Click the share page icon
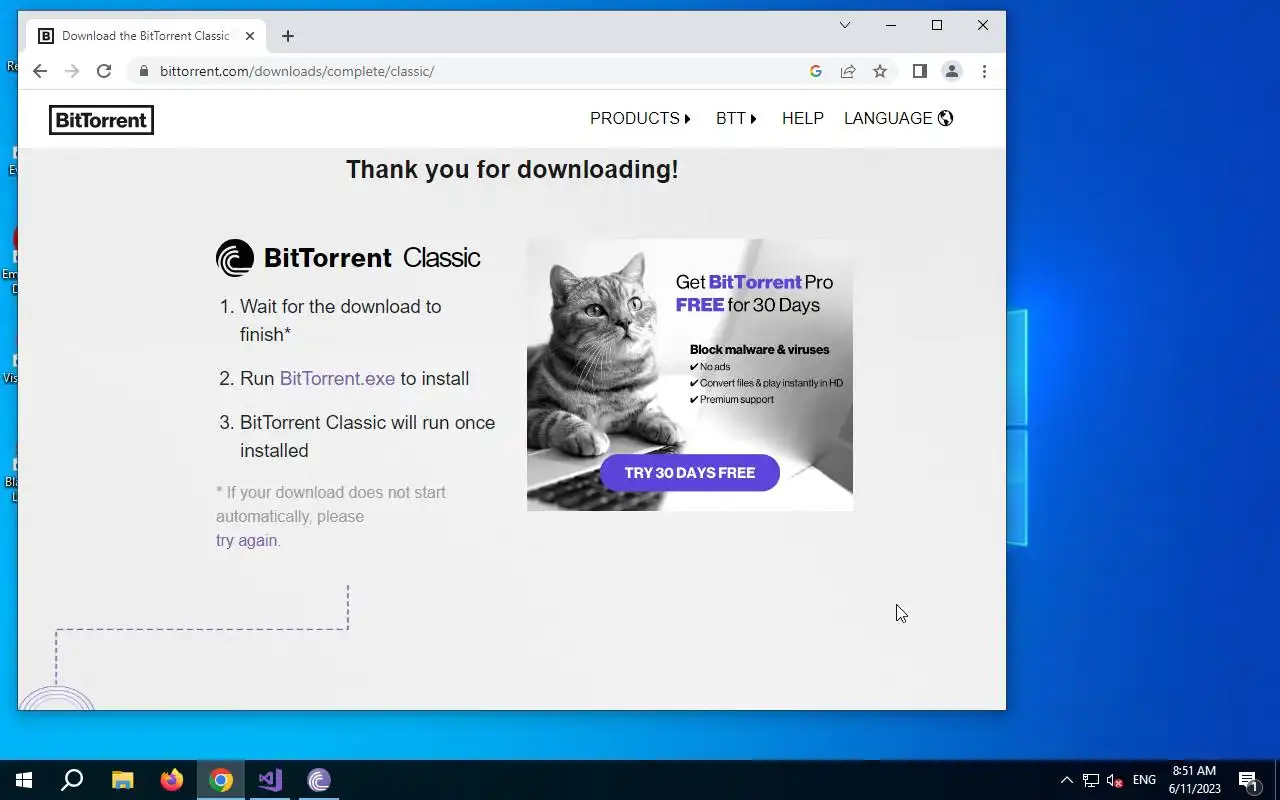 click(848, 71)
